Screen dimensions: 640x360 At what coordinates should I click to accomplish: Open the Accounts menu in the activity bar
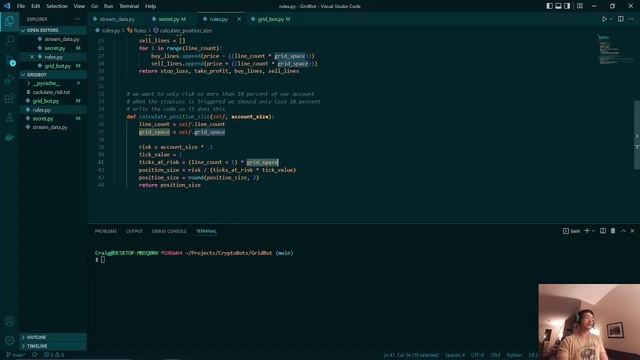(x=9, y=321)
